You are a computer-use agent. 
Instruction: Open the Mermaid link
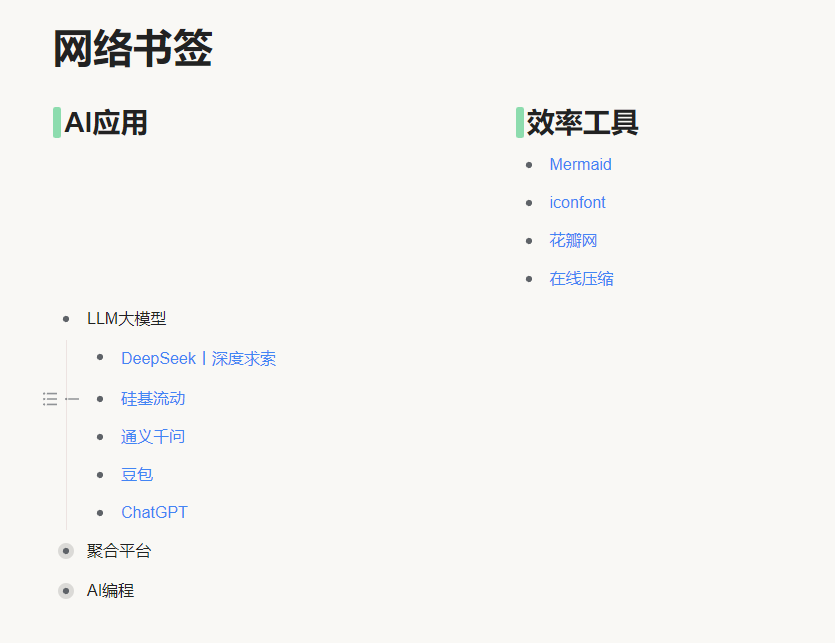click(580, 165)
